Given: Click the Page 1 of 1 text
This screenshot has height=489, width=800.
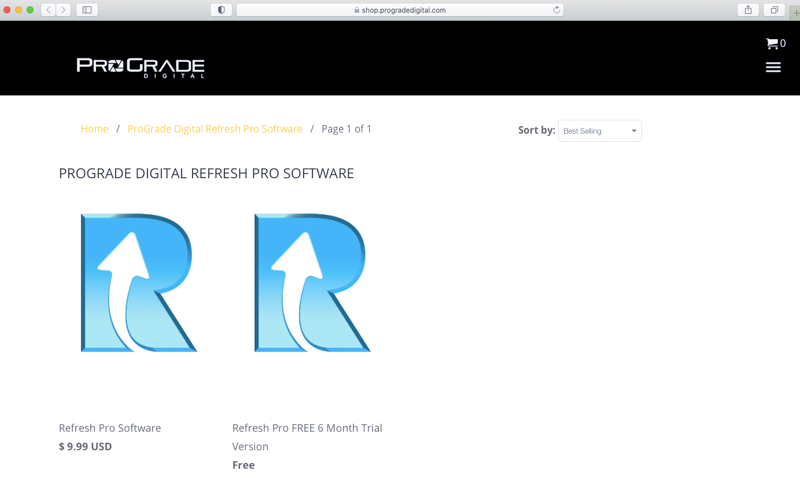Looking at the screenshot, I should [346, 129].
